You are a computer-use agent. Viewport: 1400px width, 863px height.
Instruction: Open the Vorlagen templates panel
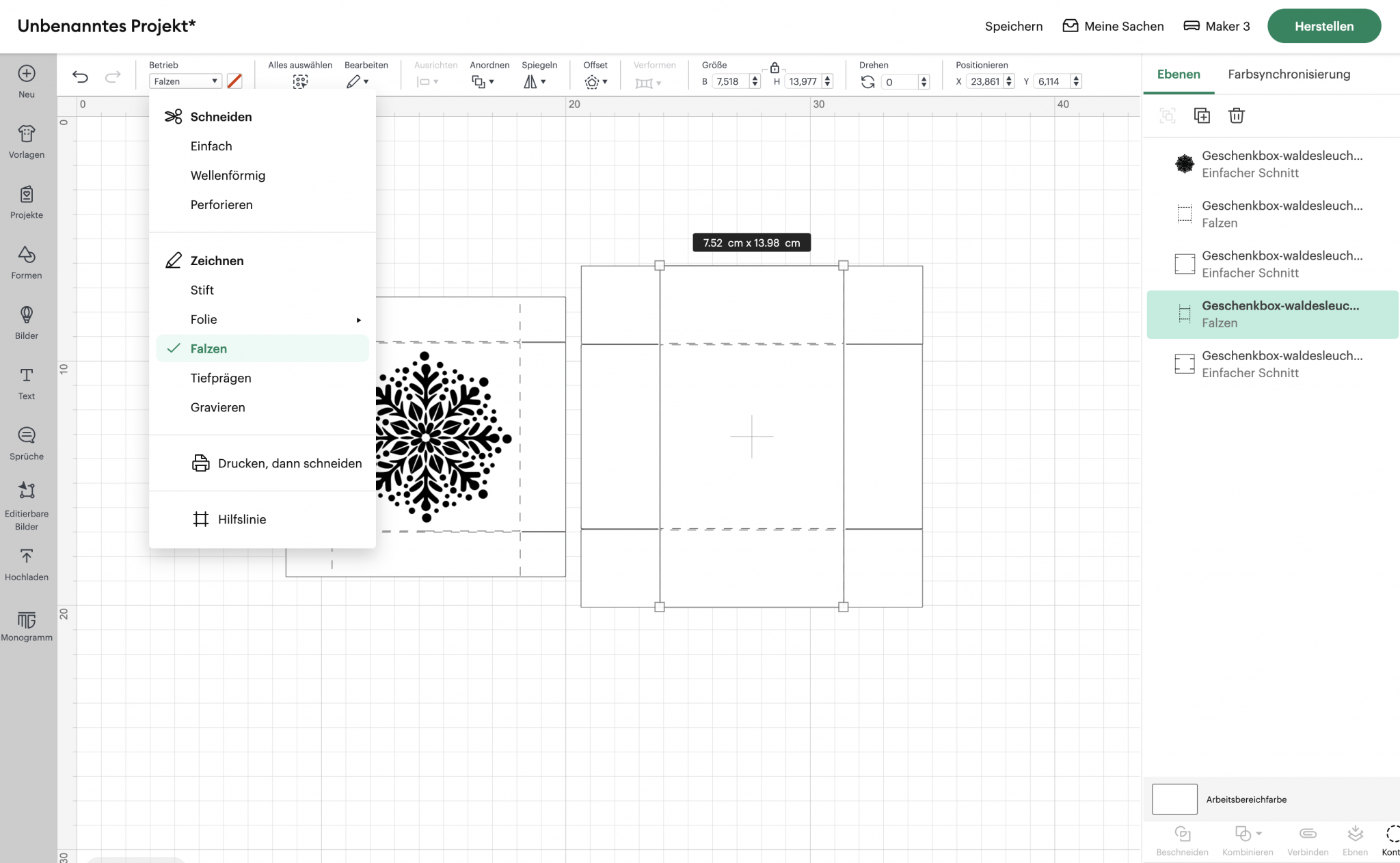click(27, 141)
